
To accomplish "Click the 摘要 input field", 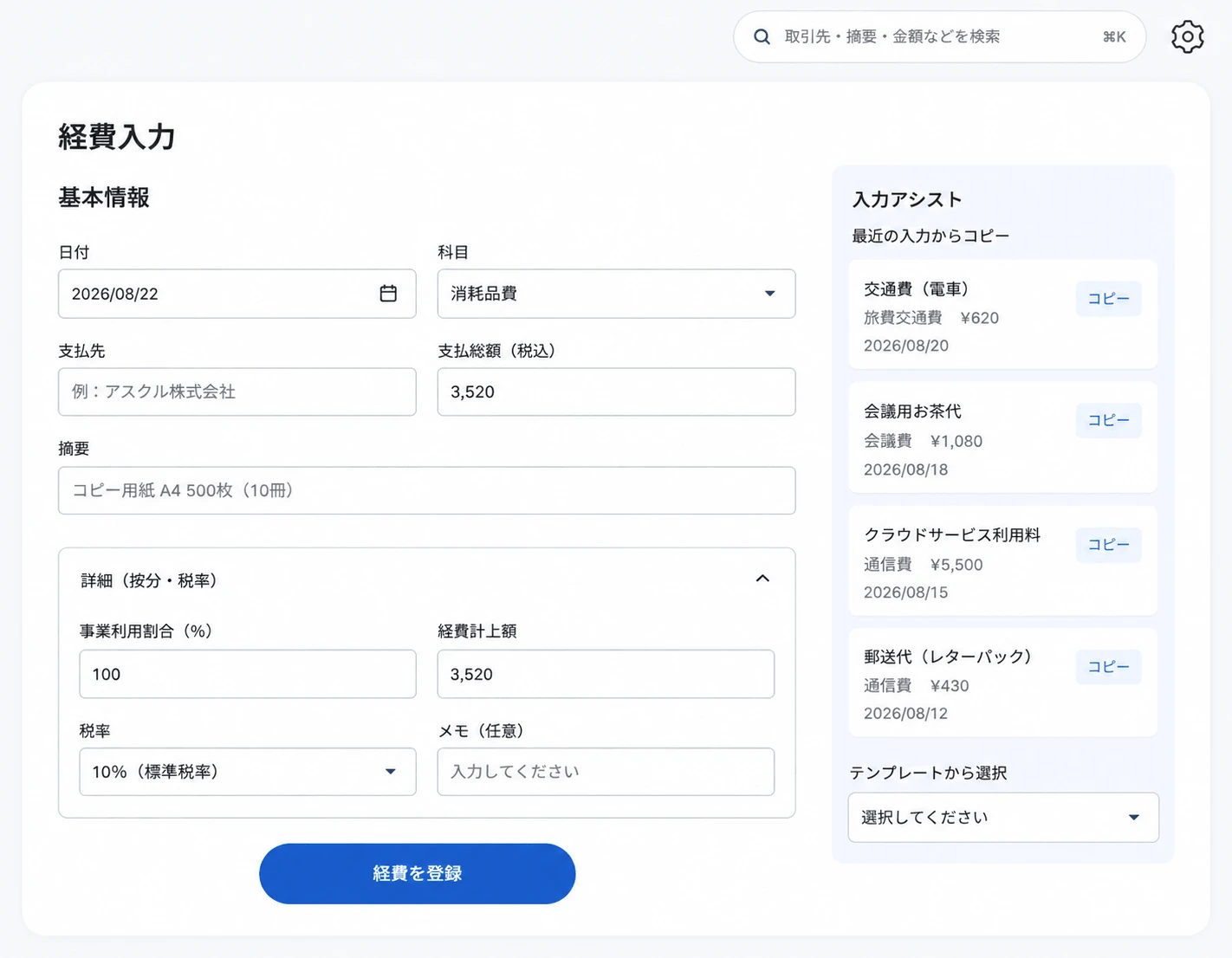I will tap(426, 490).
